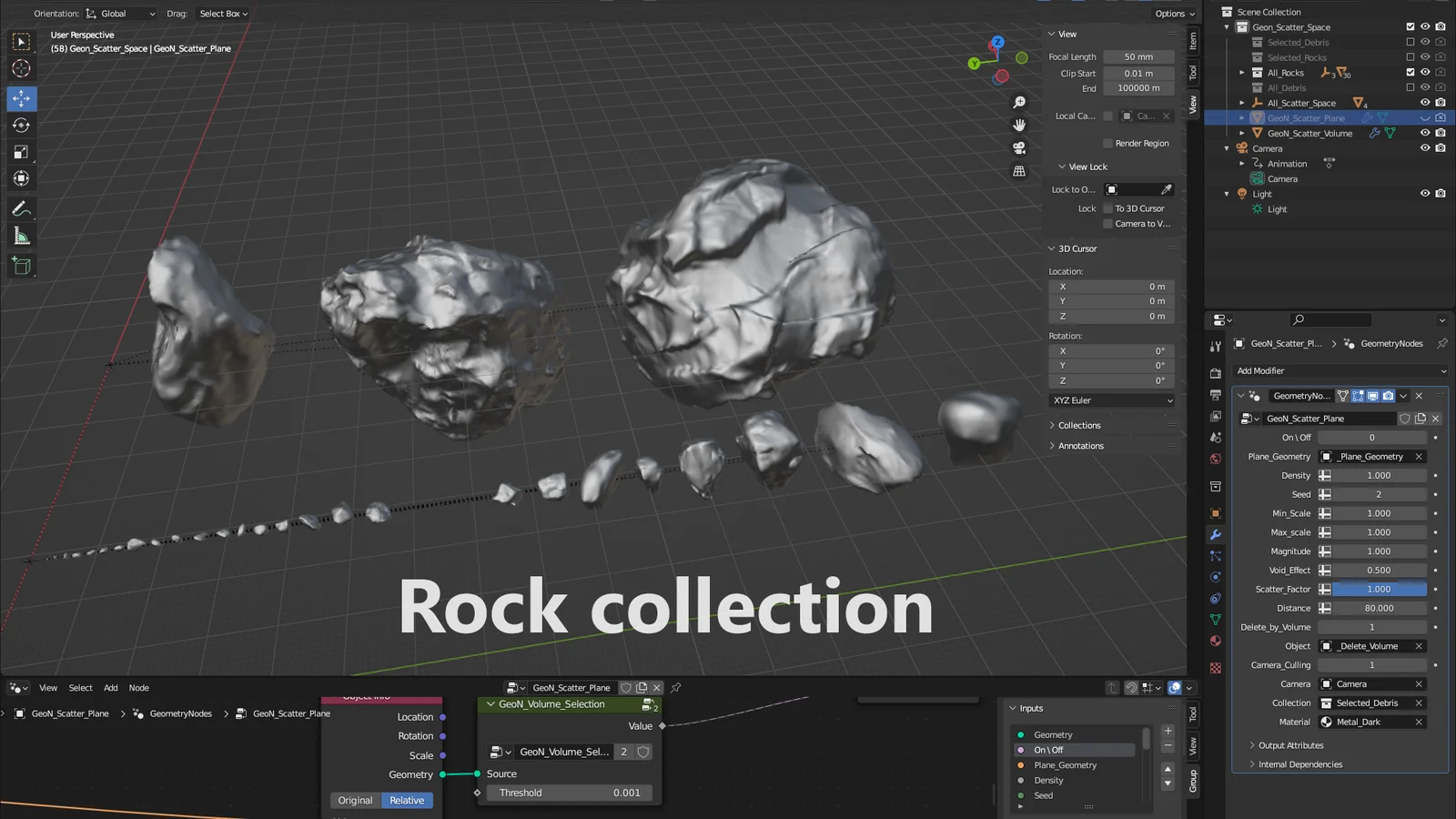Screen dimensions: 1456x819
Task: Activate the Add Cube tool
Action: coord(22,264)
